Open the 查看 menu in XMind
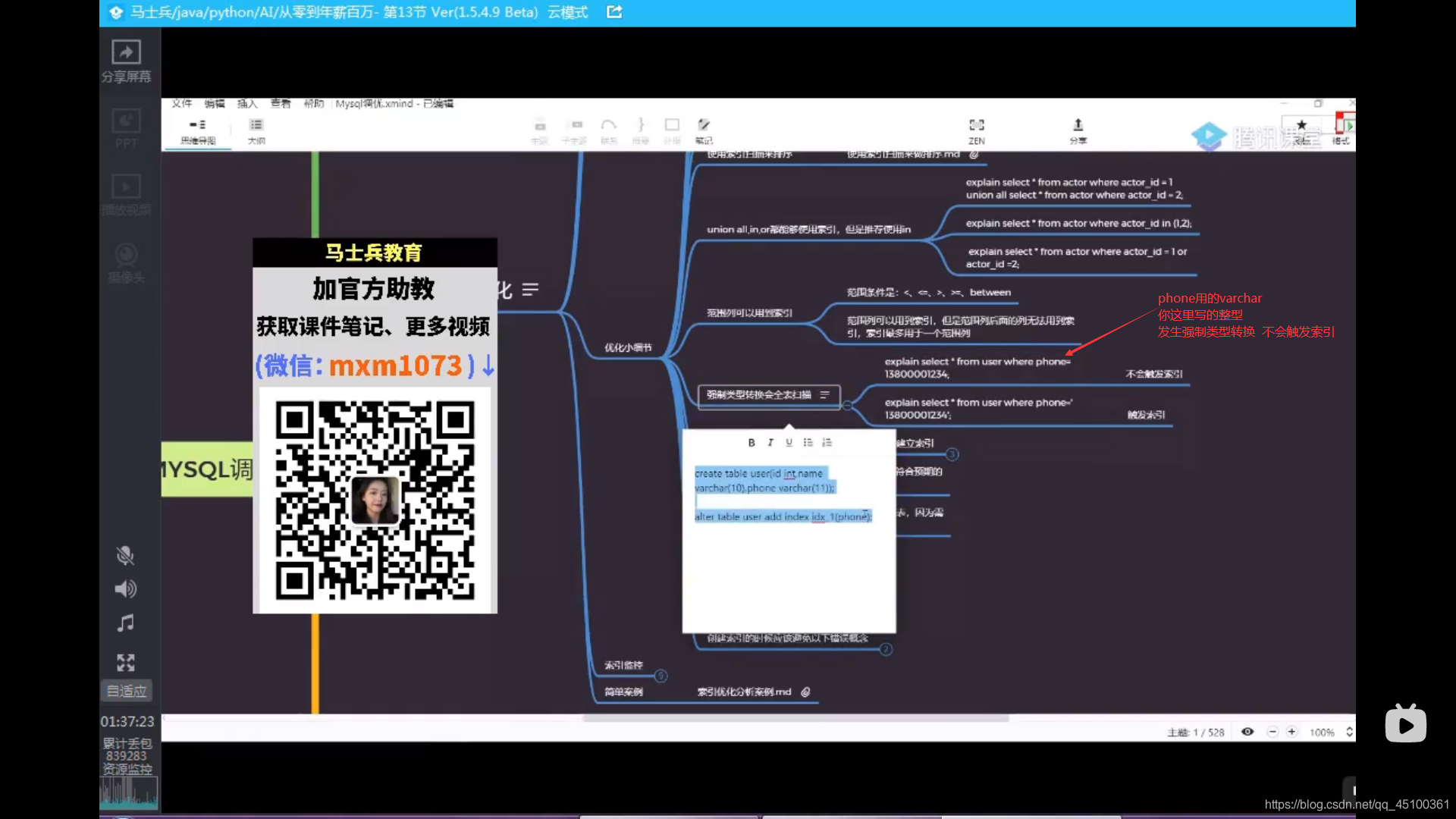Image resolution: width=1456 pixels, height=819 pixels. 281,104
